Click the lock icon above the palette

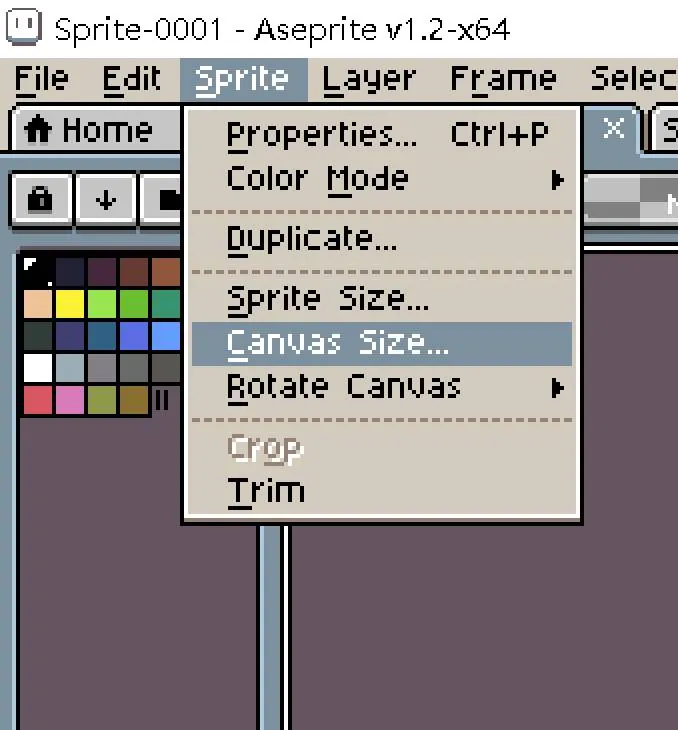point(40,200)
